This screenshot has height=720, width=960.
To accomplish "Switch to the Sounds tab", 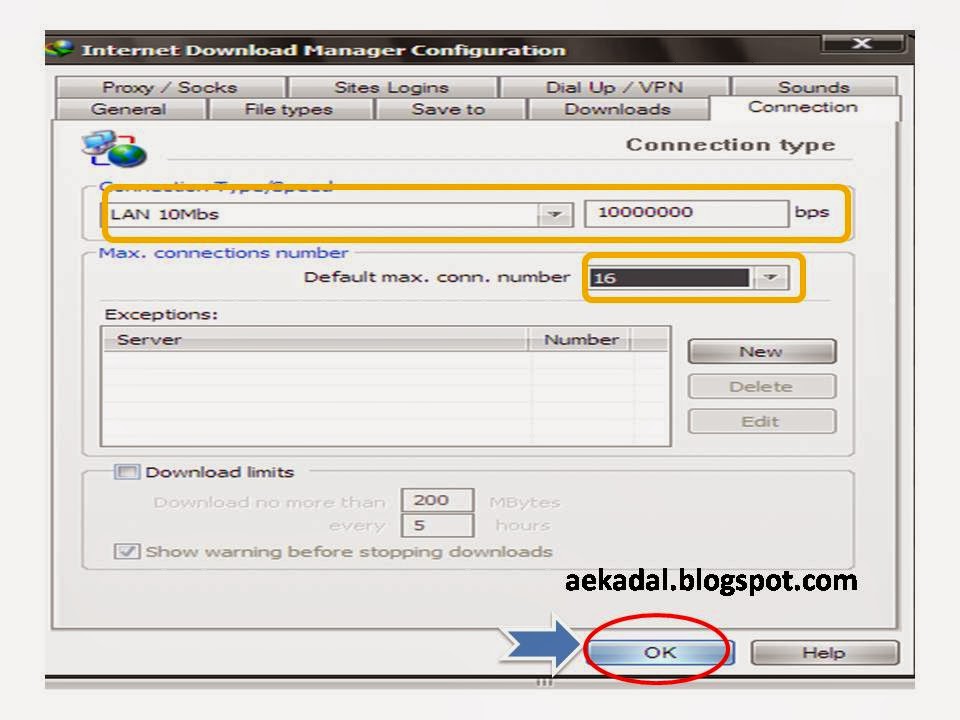I will (x=814, y=87).
